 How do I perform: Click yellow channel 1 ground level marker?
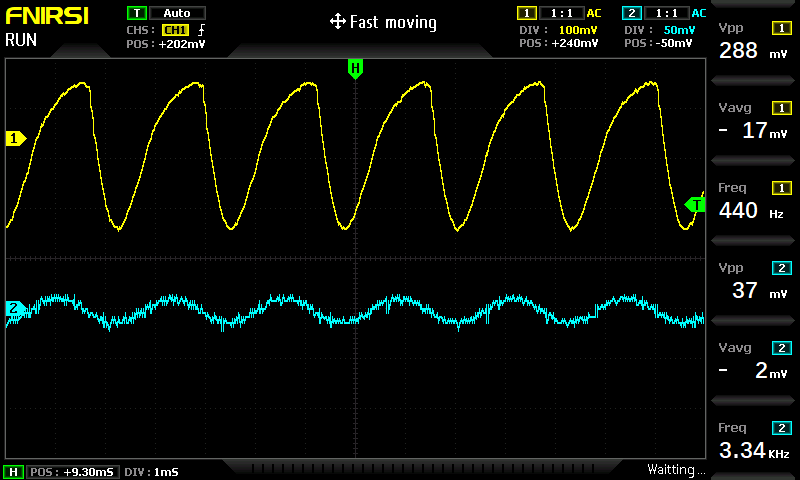coord(15,138)
